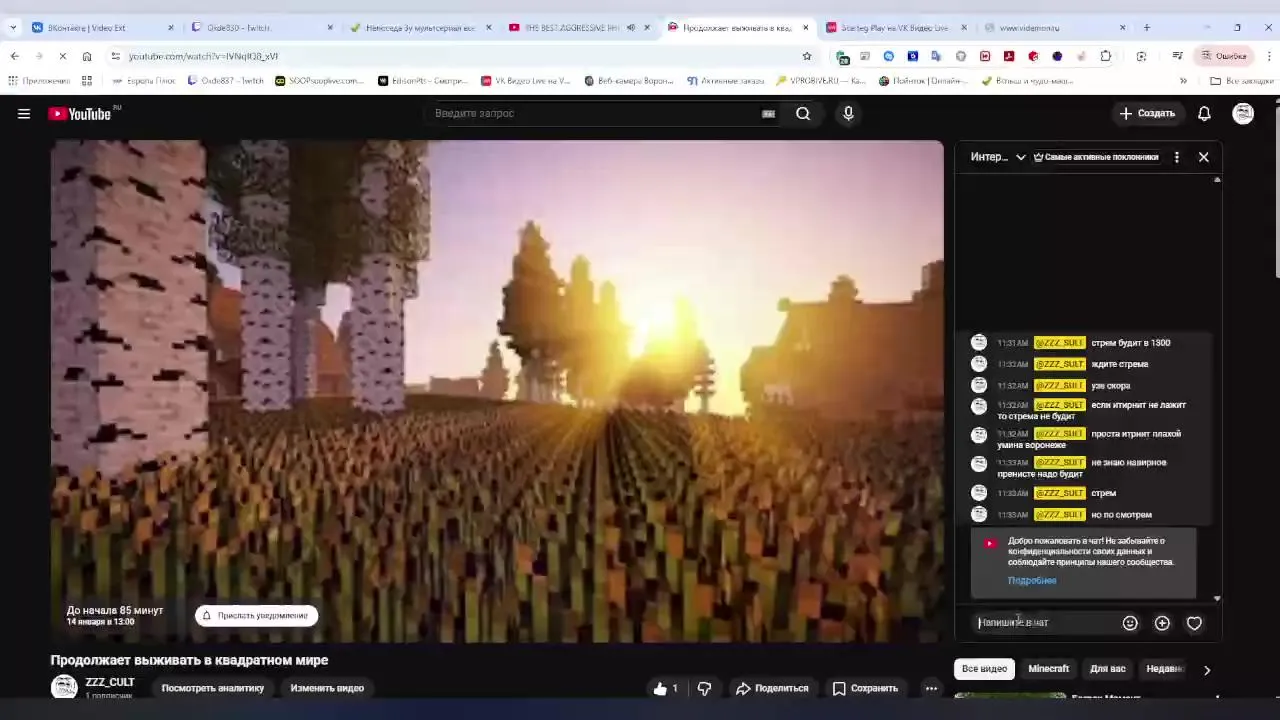This screenshot has height=720, width=1280.
Task: Open the Приложения apps bookmark
Action: [40, 81]
